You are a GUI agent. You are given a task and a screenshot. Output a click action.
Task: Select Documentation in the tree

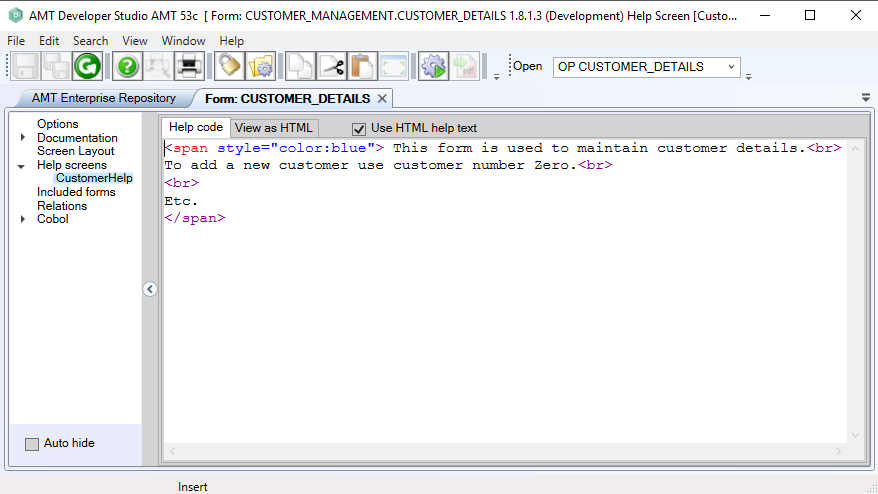77,138
